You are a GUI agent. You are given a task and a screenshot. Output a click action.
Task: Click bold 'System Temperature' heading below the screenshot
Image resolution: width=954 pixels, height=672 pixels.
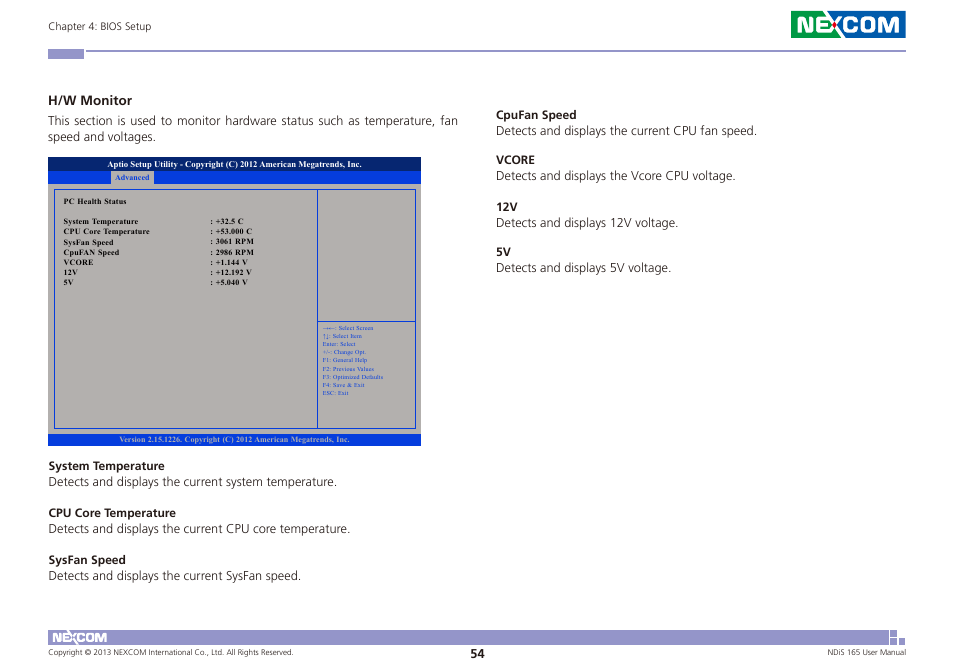pyautogui.click(x=106, y=466)
